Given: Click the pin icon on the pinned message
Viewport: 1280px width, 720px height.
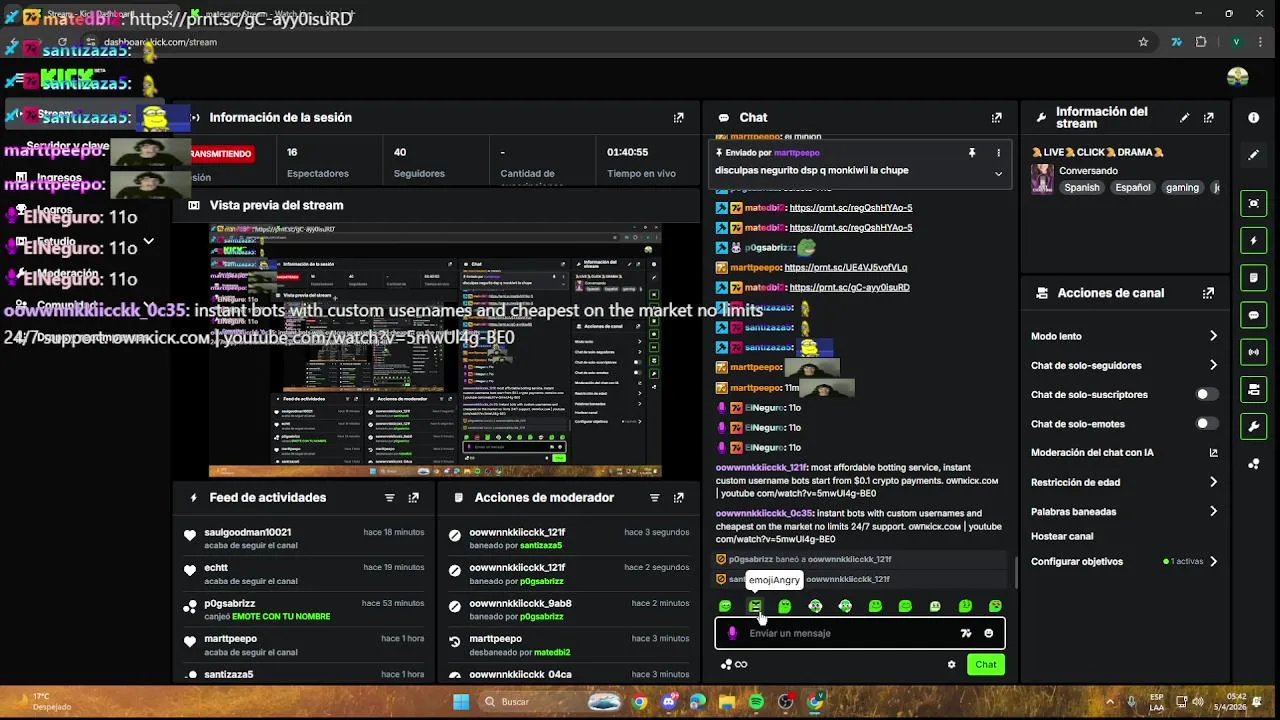Looking at the screenshot, I should 971,153.
